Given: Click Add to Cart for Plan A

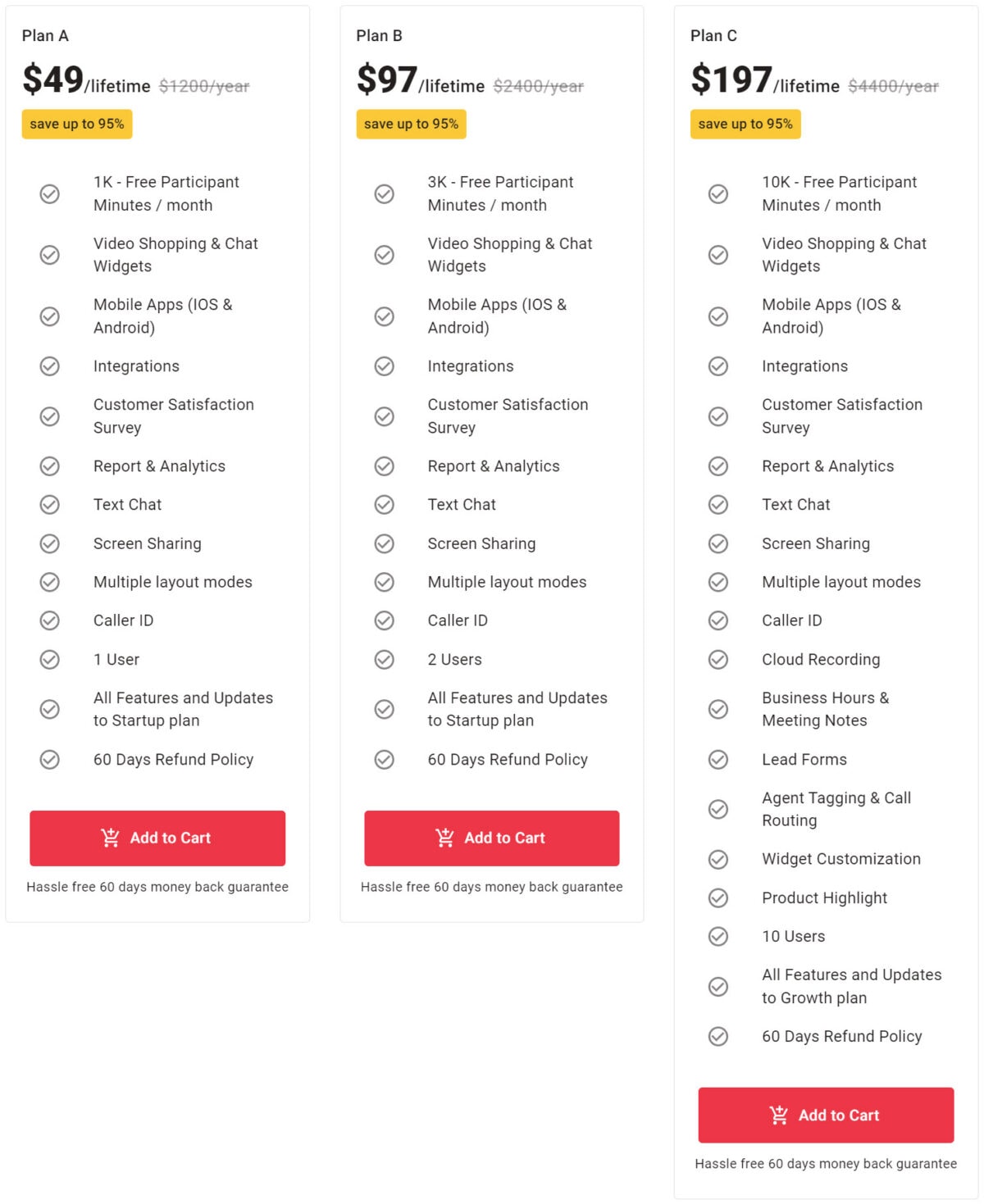Looking at the screenshot, I should tap(157, 838).
